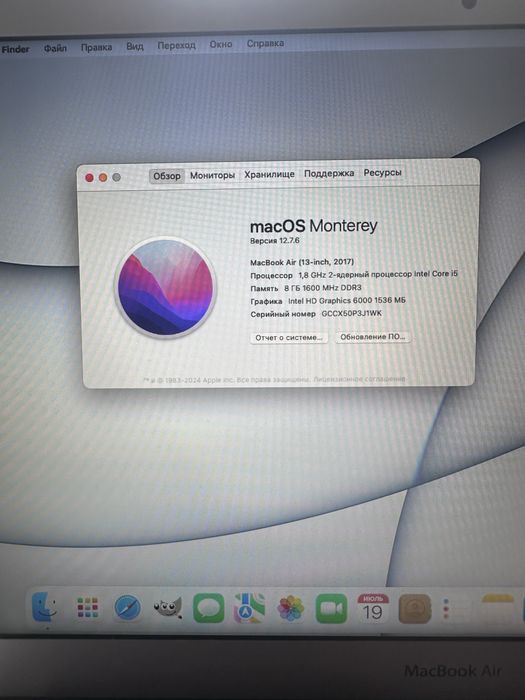Click the Отчет о системе button
The height and width of the screenshot is (700, 525).
(289, 338)
